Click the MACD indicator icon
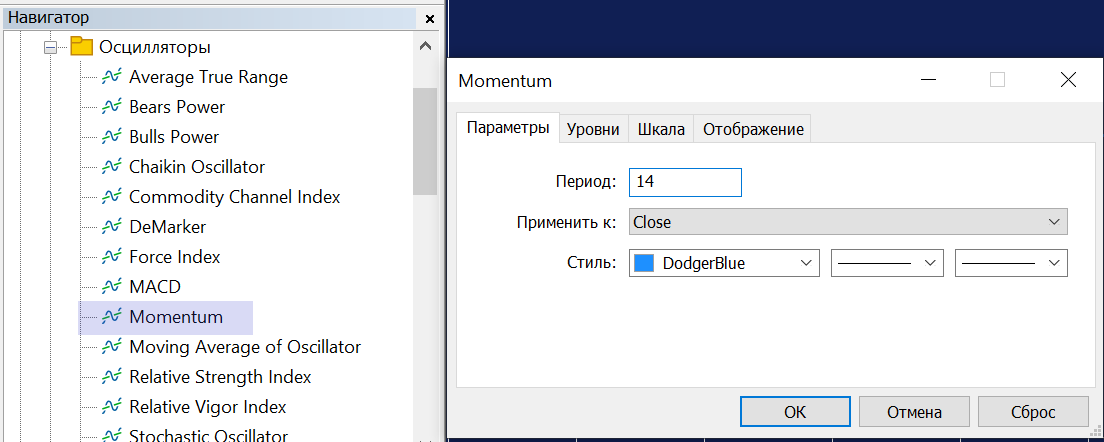Image resolution: width=1104 pixels, height=442 pixels. point(111,287)
